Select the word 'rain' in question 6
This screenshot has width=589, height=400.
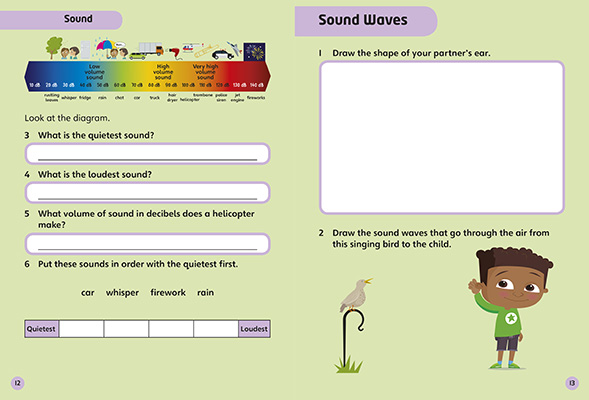(205, 293)
